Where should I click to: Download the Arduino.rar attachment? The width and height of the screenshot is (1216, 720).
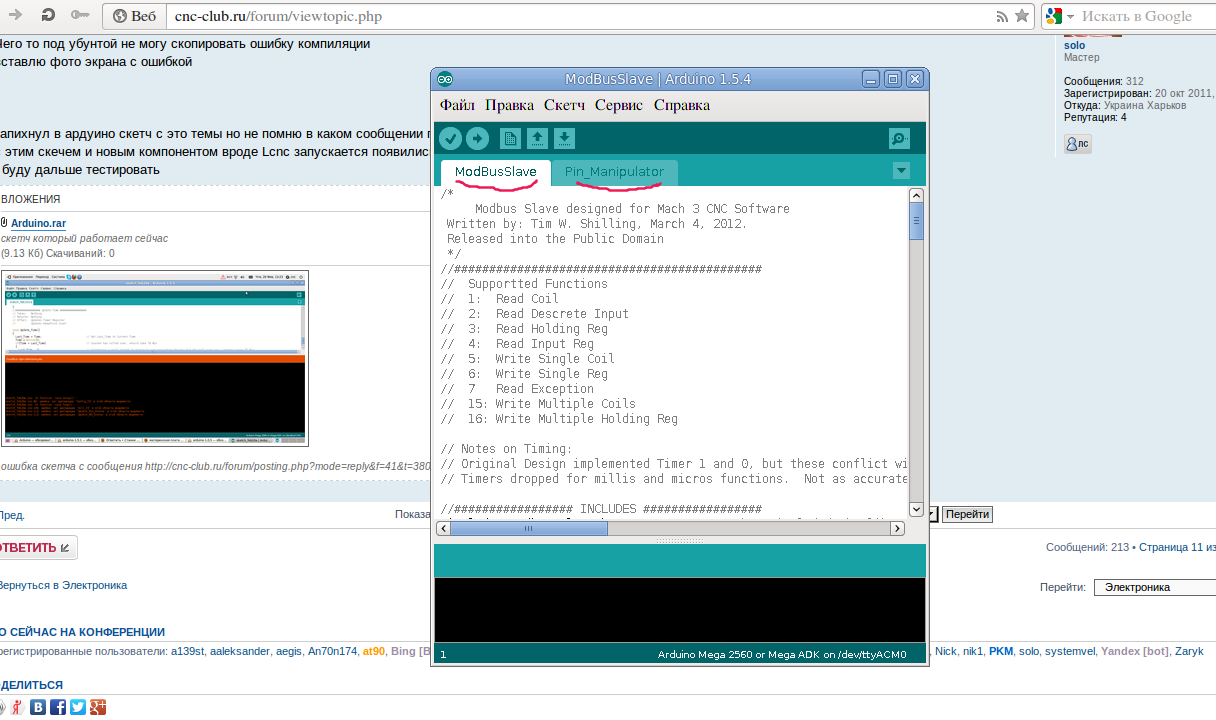click(x=38, y=223)
